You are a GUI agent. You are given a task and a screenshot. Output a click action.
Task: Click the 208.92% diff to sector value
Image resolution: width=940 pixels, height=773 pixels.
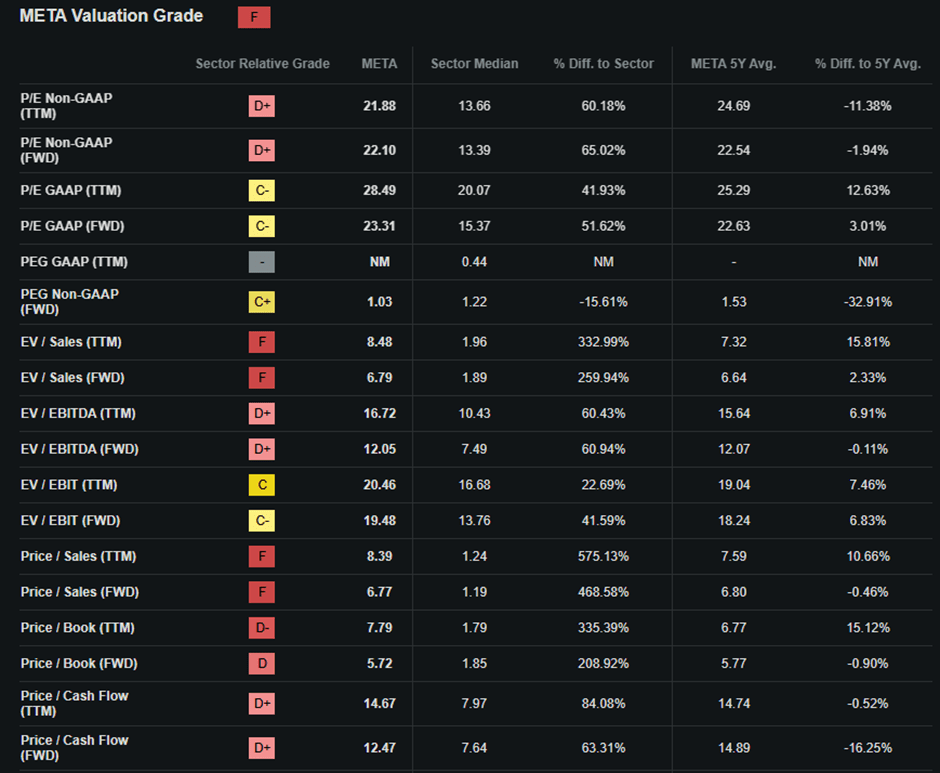coord(604,663)
